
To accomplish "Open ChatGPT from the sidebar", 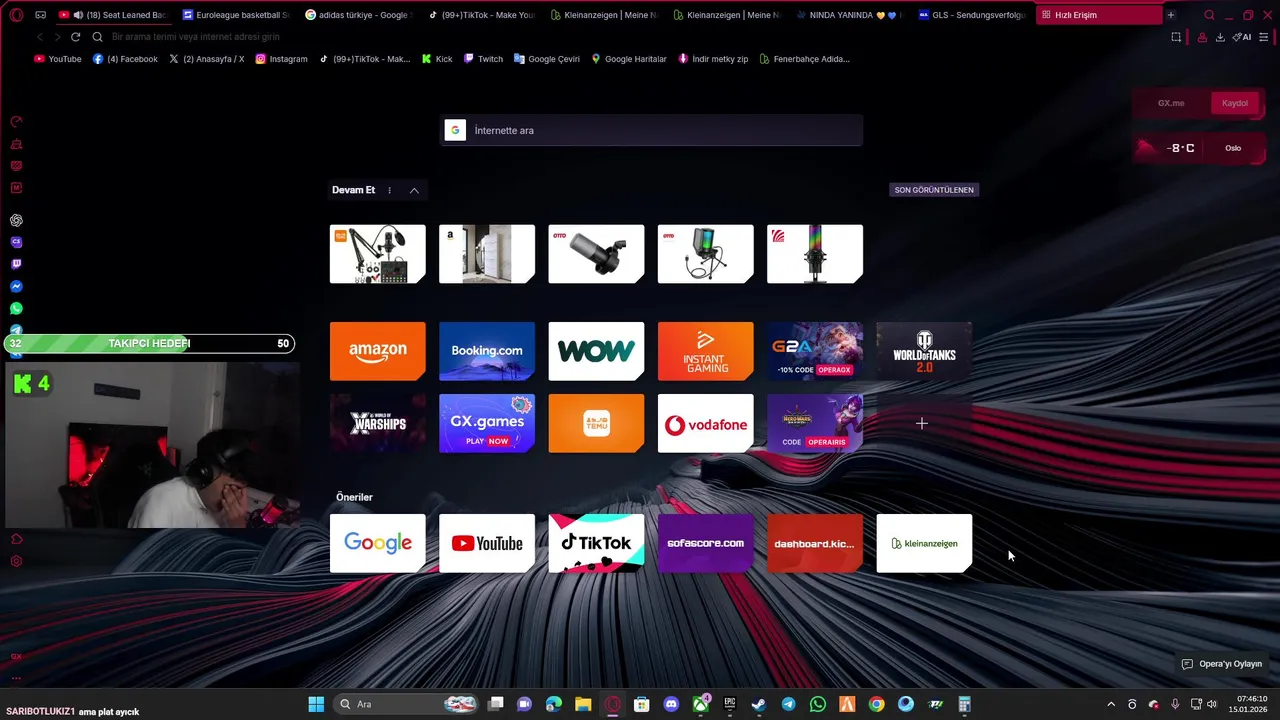I will [x=16, y=220].
